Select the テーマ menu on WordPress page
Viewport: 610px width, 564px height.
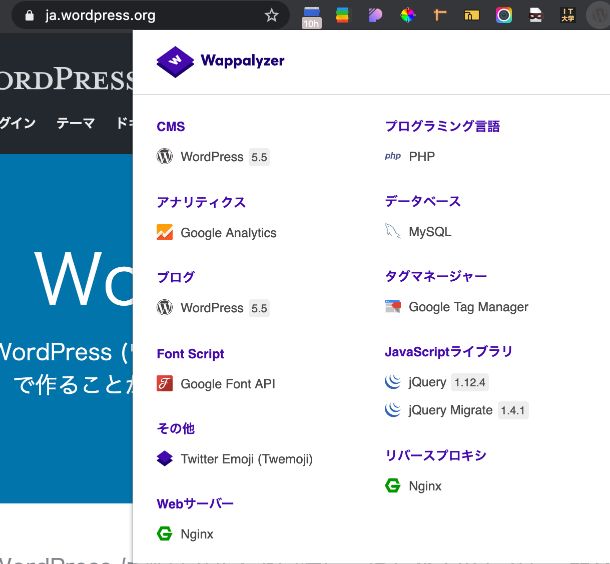[x=75, y=123]
